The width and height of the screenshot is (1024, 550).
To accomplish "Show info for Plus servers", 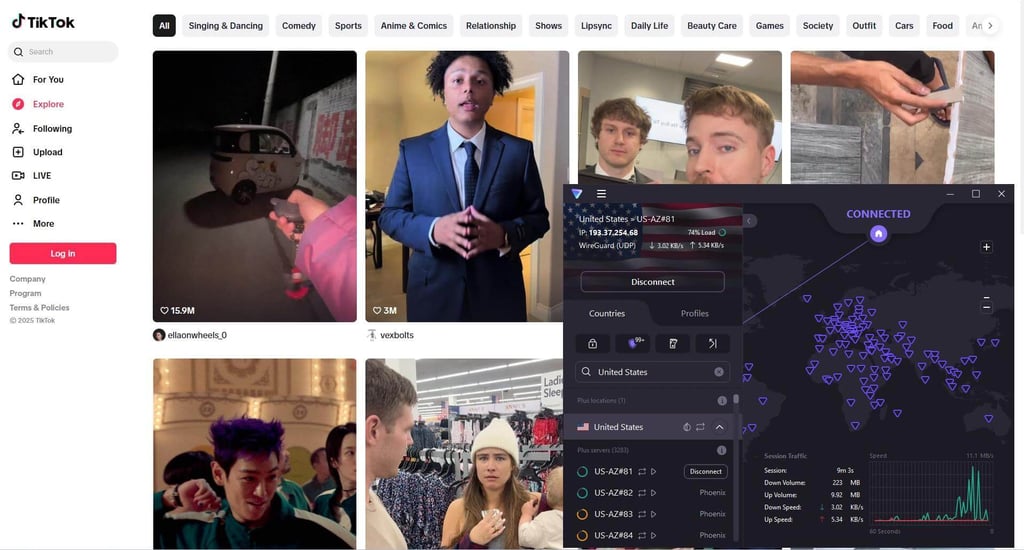I will coord(722,450).
